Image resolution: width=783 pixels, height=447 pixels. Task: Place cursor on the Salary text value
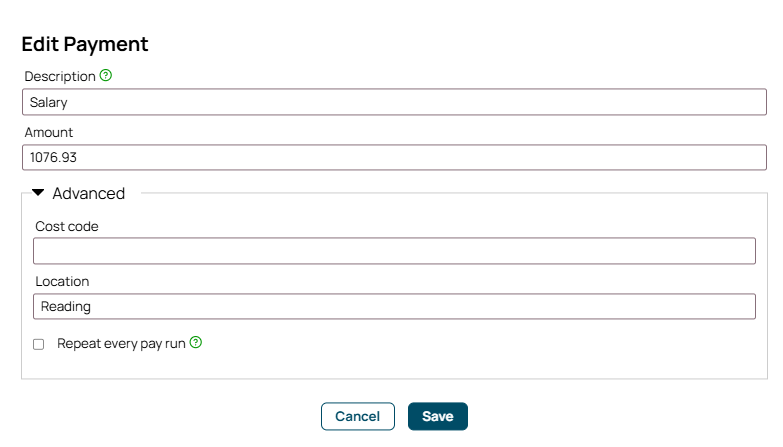48,102
